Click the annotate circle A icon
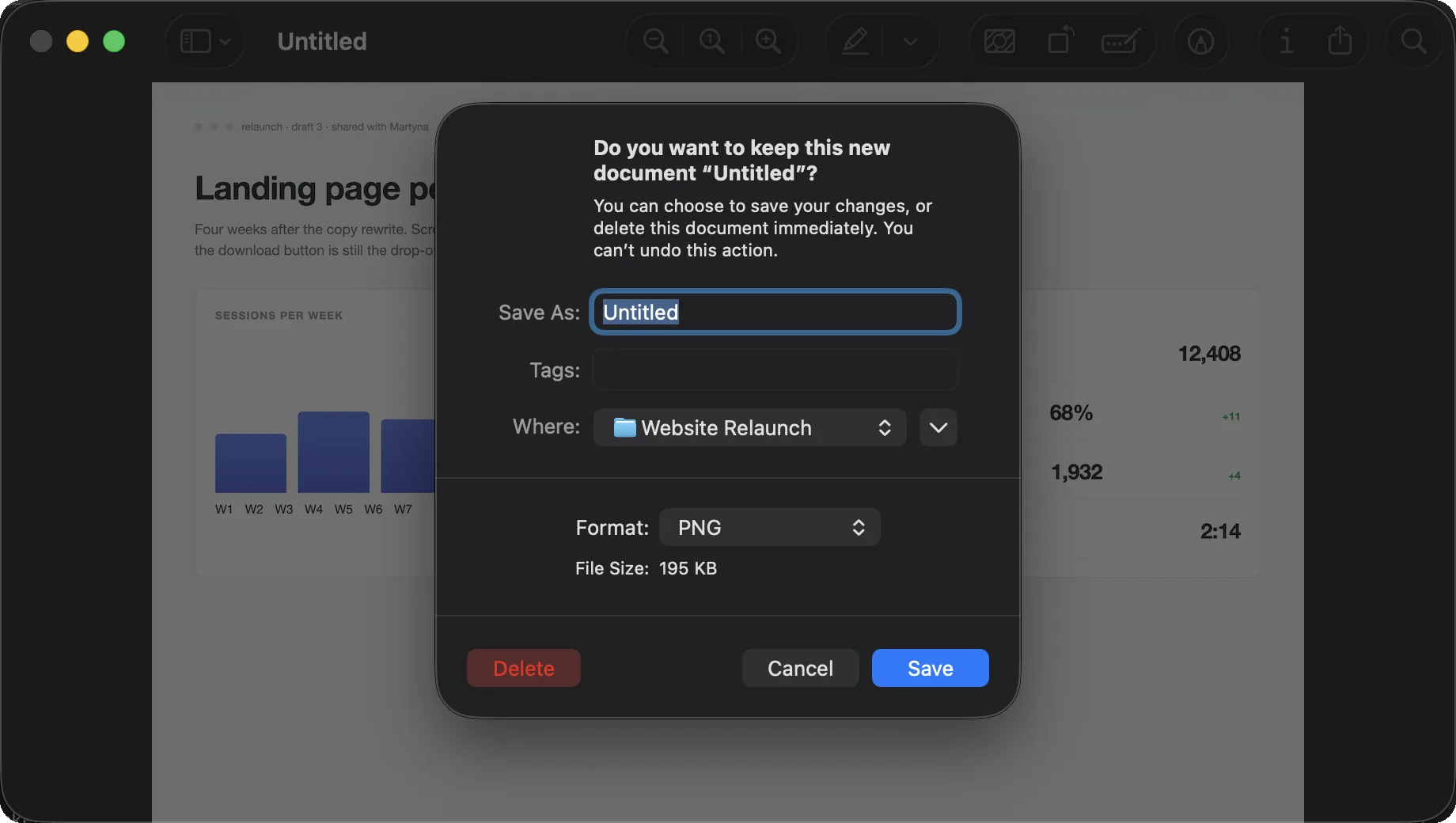The width and height of the screenshot is (1456, 823). pos(1200,41)
